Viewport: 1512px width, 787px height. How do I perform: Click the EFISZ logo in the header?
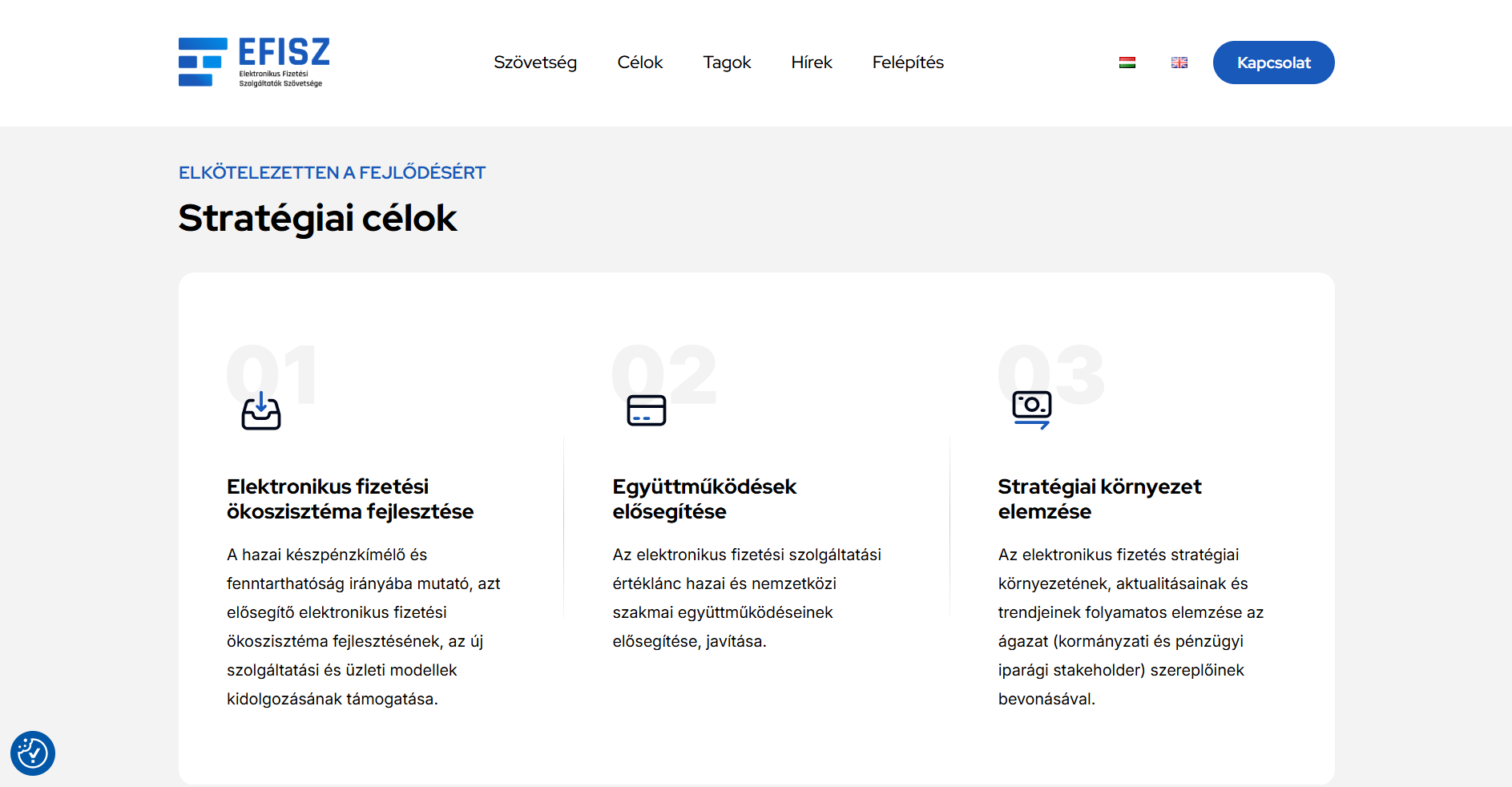(x=254, y=62)
